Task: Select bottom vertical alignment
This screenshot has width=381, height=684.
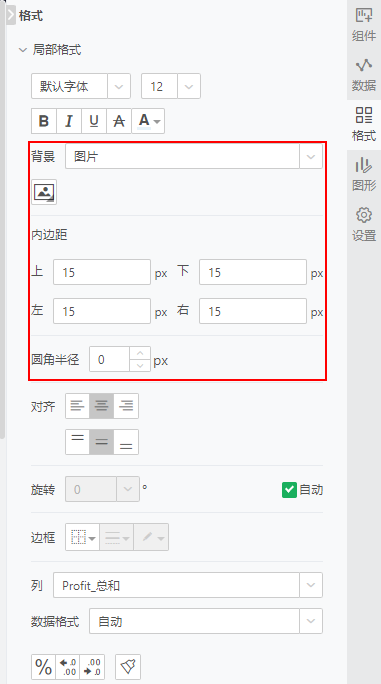Action: pos(126,442)
